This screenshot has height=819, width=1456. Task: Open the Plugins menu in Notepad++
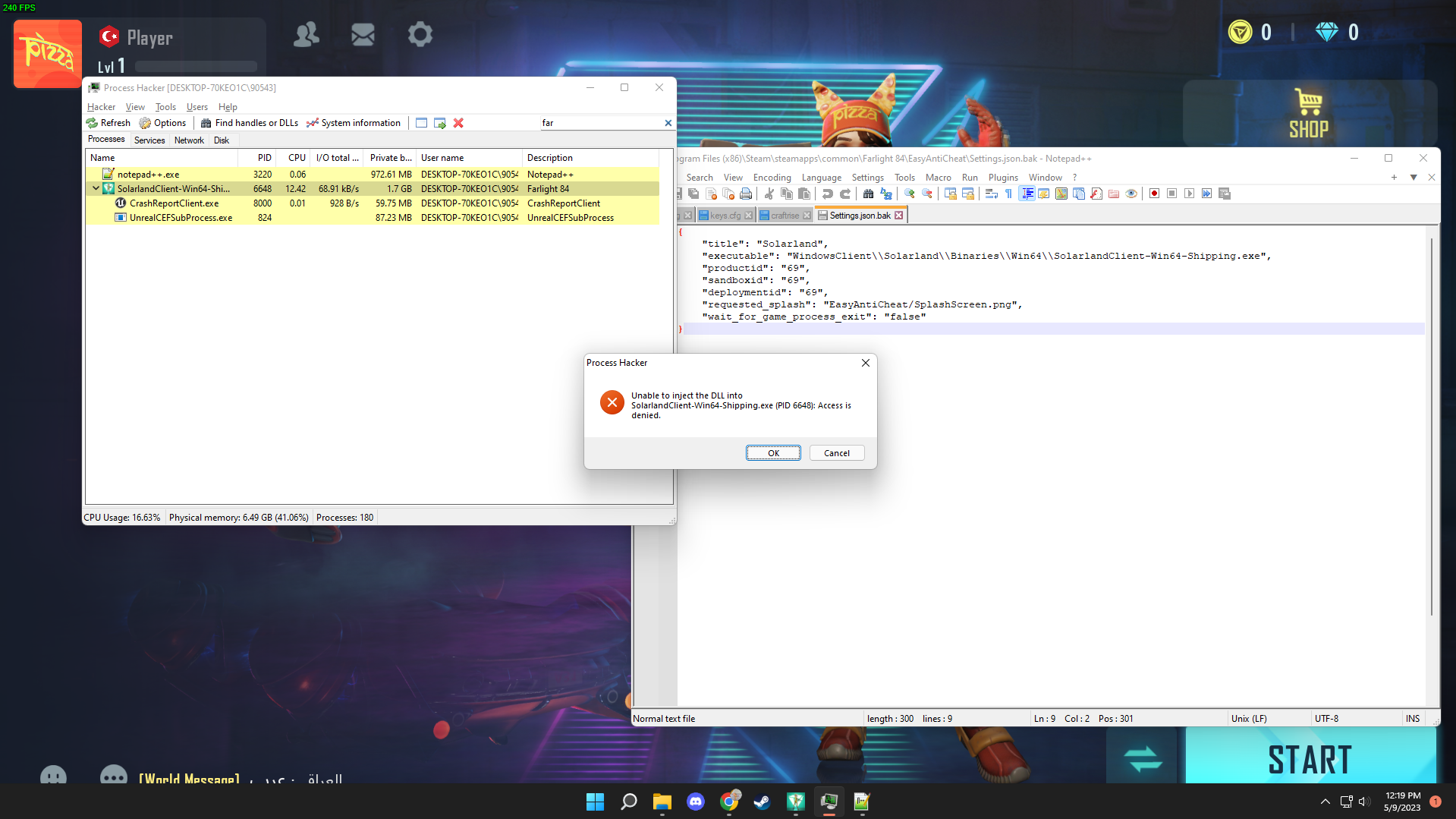click(x=1002, y=178)
